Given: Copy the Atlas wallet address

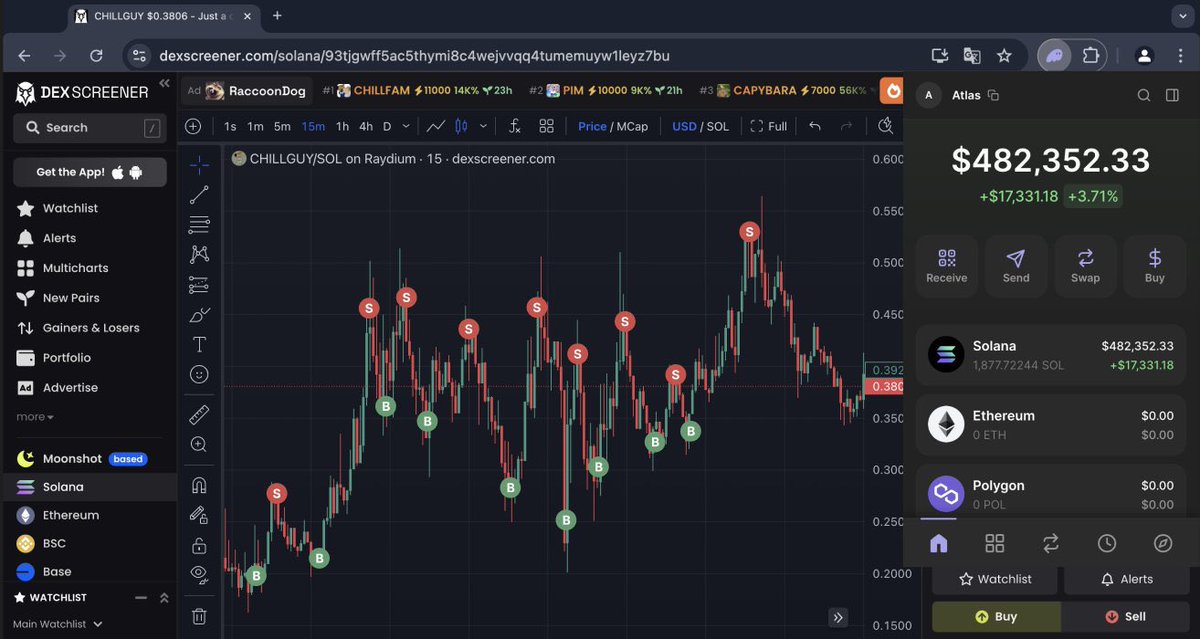Looking at the screenshot, I should [x=993, y=95].
